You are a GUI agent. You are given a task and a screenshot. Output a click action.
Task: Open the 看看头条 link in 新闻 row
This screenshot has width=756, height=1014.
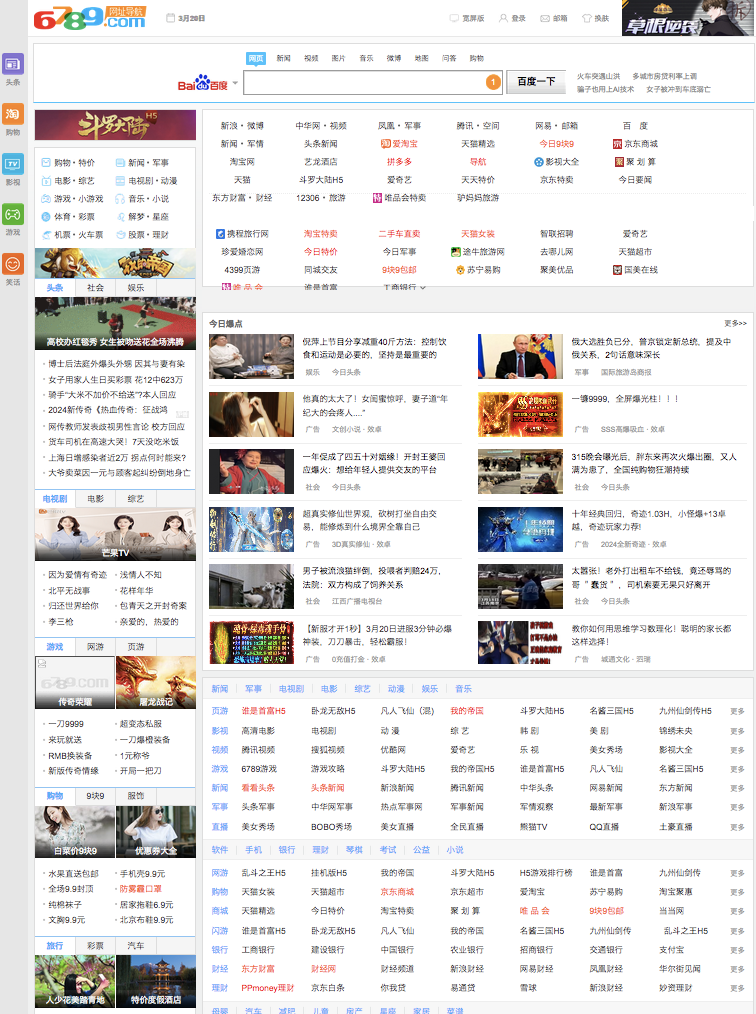point(257,788)
